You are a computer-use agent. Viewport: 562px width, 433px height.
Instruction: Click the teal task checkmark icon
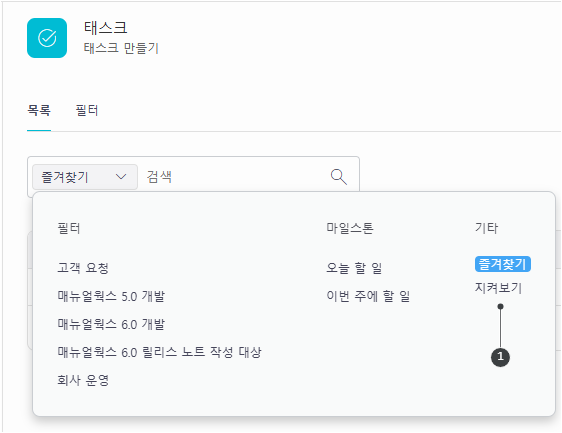pos(47,38)
